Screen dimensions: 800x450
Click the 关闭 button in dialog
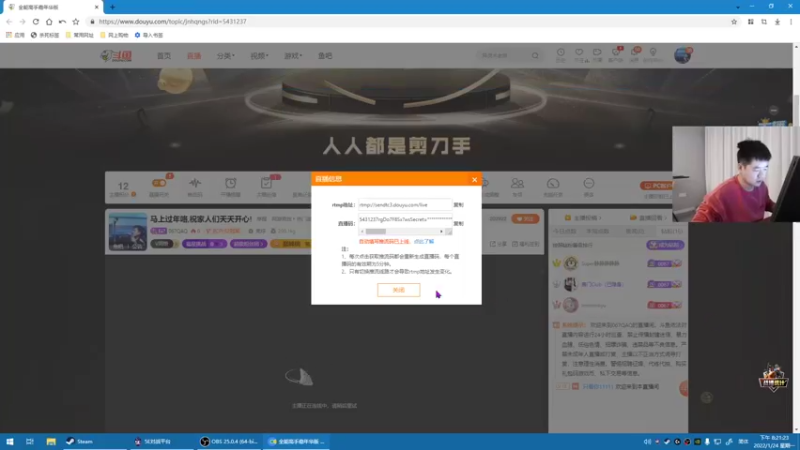click(398, 290)
